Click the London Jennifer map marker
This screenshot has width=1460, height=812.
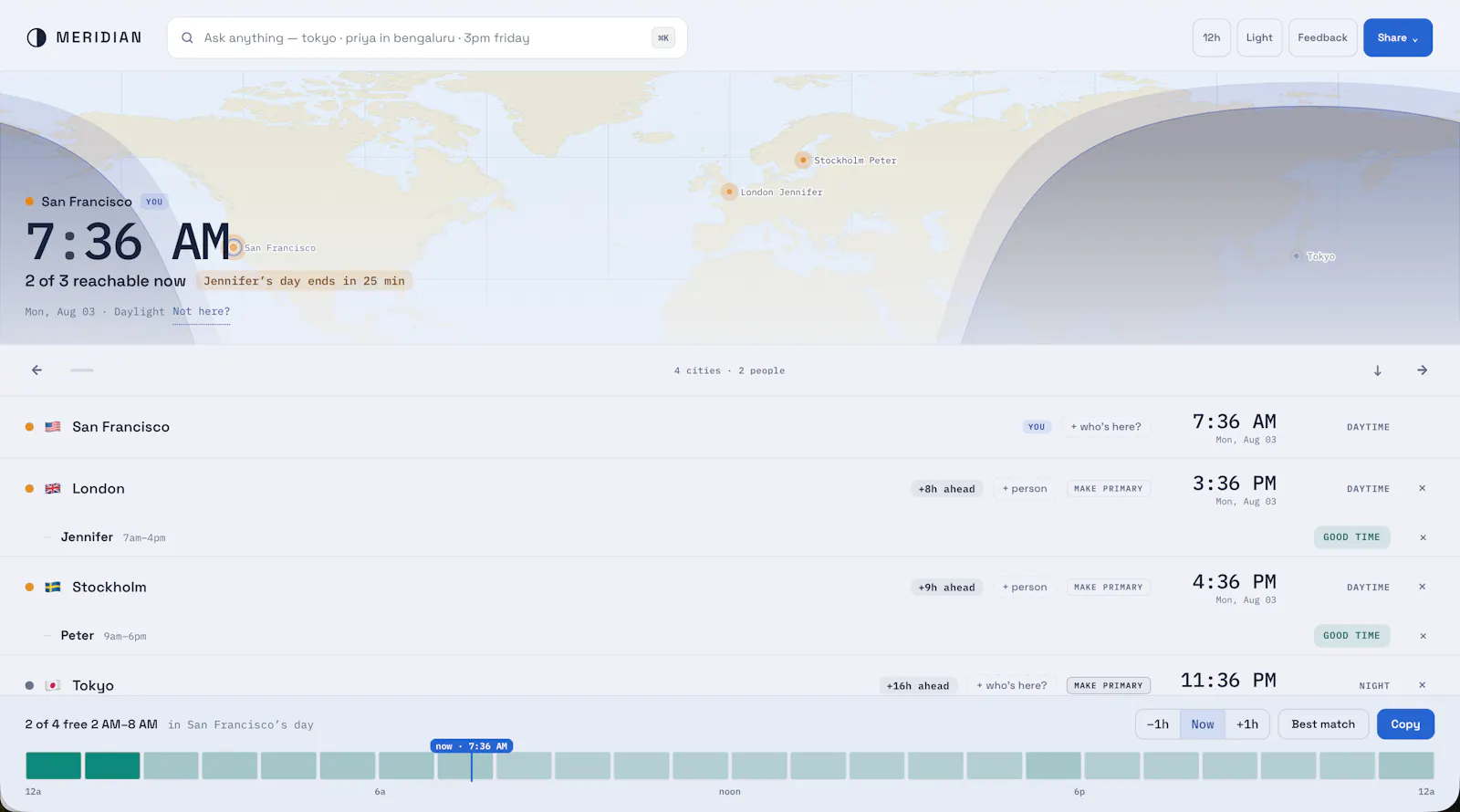pos(729,193)
